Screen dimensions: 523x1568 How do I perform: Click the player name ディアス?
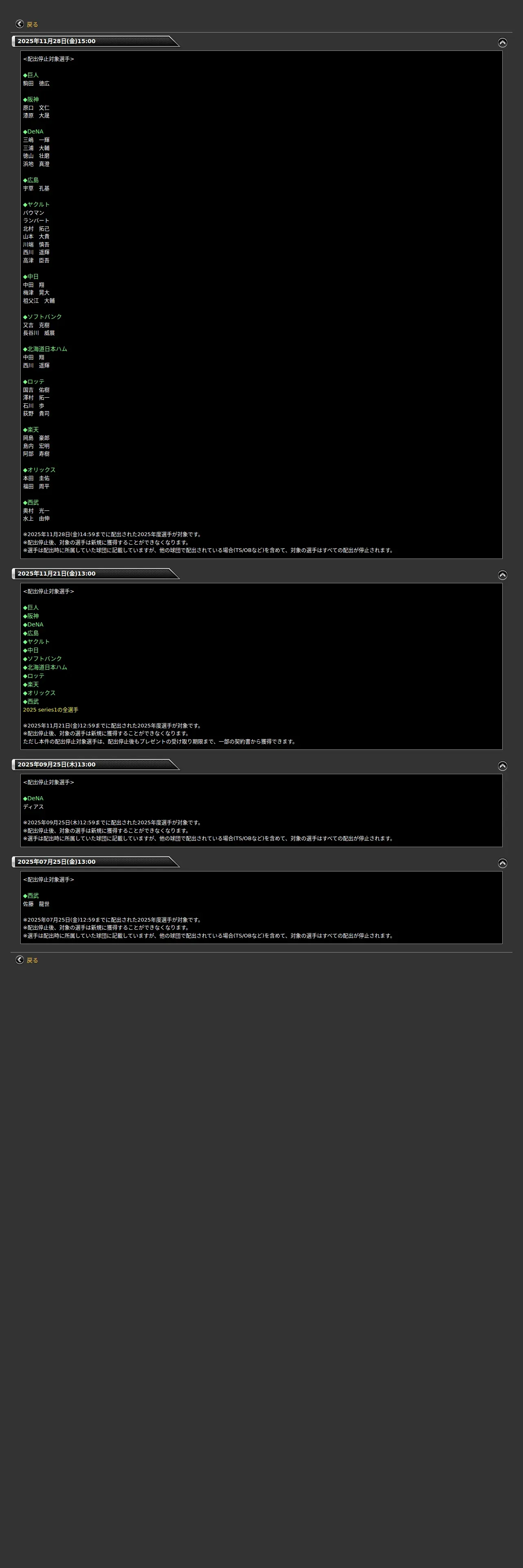[x=33, y=807]
